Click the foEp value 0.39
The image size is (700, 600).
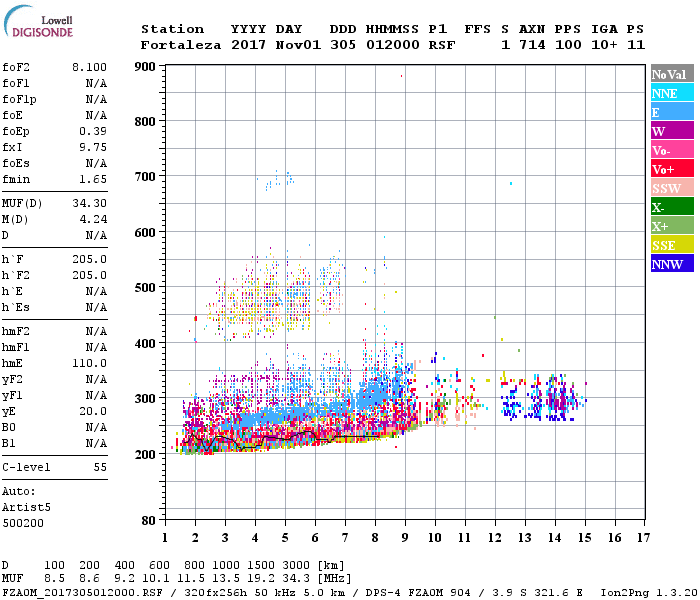(x=93, y=131)
